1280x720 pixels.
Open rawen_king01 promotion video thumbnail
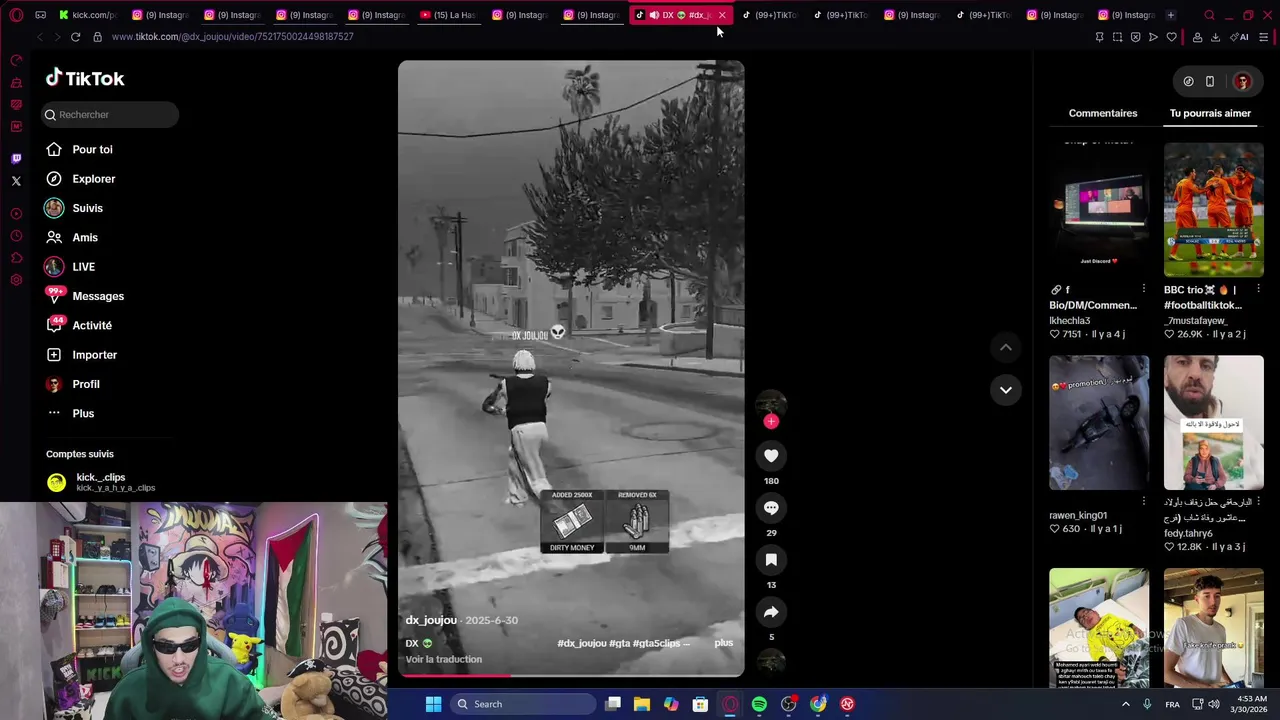1099,423
